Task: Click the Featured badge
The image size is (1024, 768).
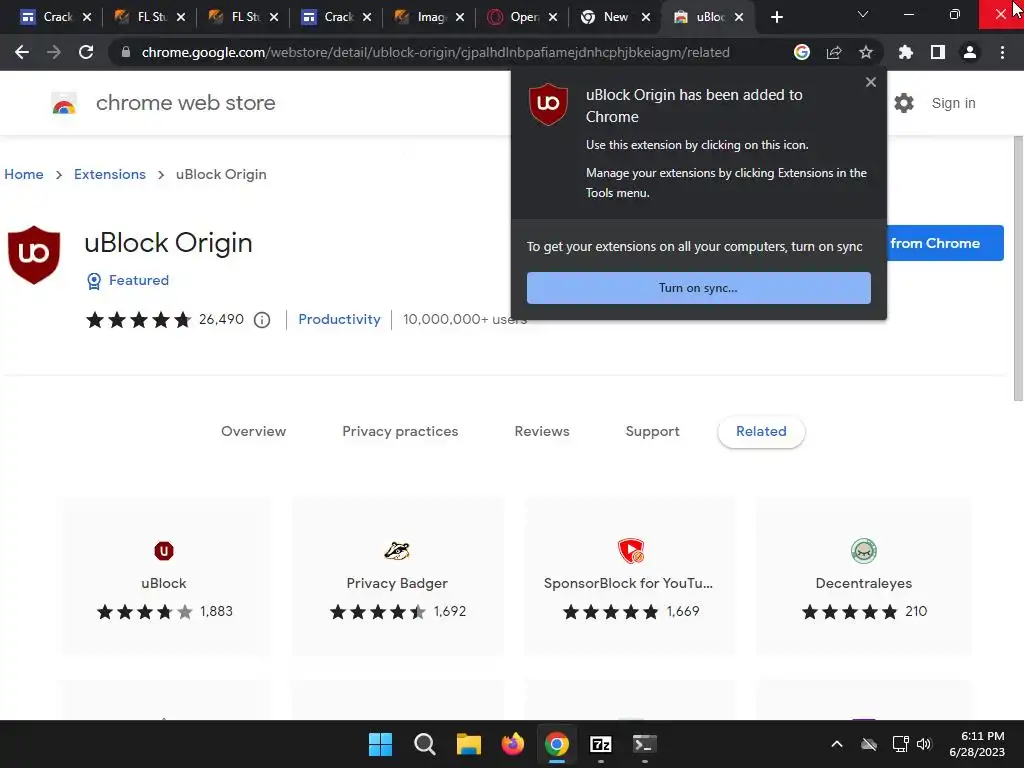Action: pyautogui.click(x=128, y=280)
